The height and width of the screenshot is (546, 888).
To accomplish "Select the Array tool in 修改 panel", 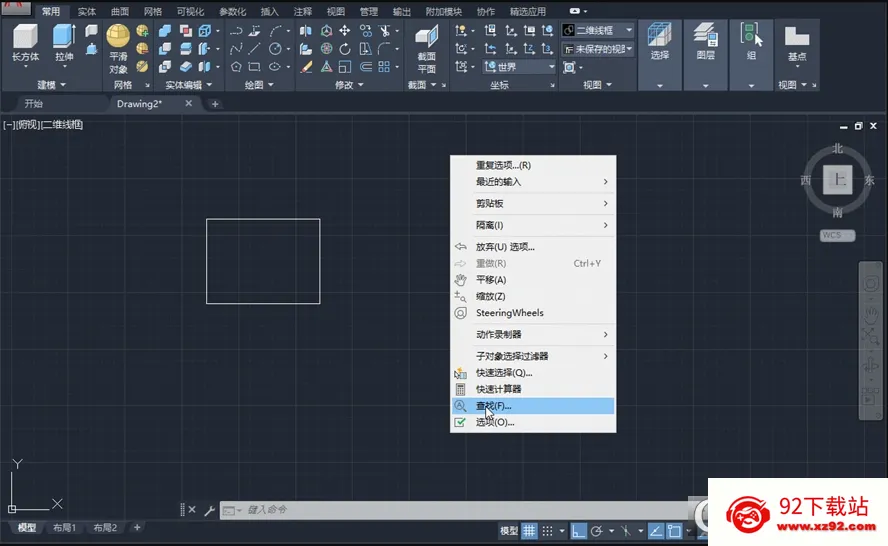I will pos(384,67).
